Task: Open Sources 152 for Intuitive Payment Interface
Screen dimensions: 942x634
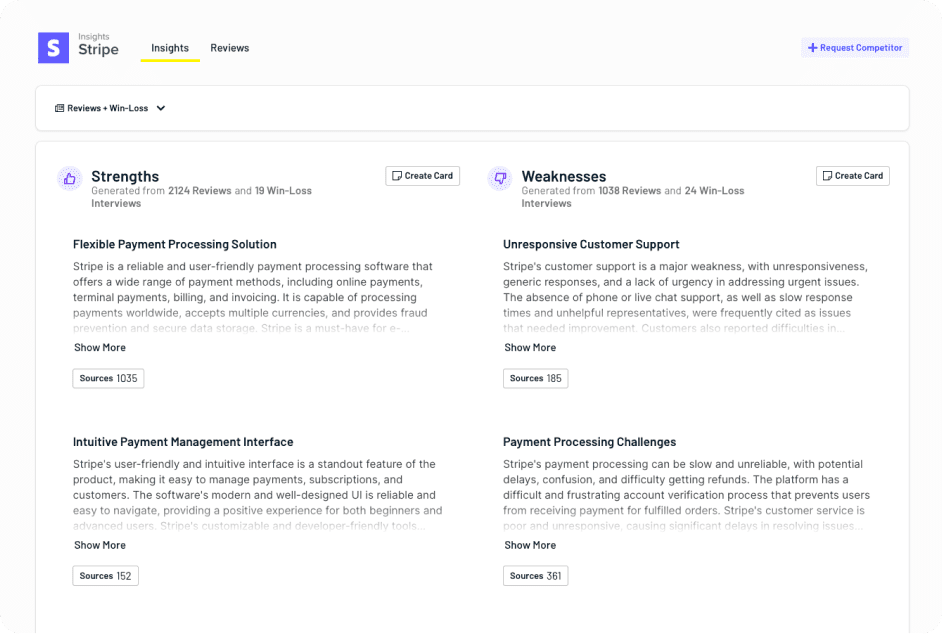Action: tap(105, 576)
